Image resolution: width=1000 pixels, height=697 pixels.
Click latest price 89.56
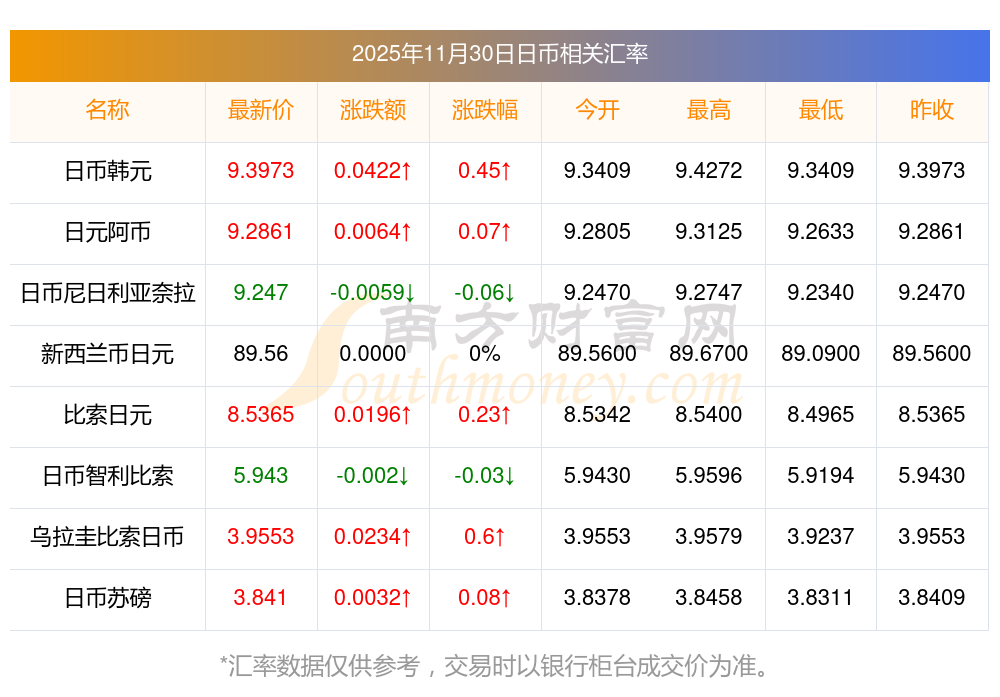click(x=261, y=353)
